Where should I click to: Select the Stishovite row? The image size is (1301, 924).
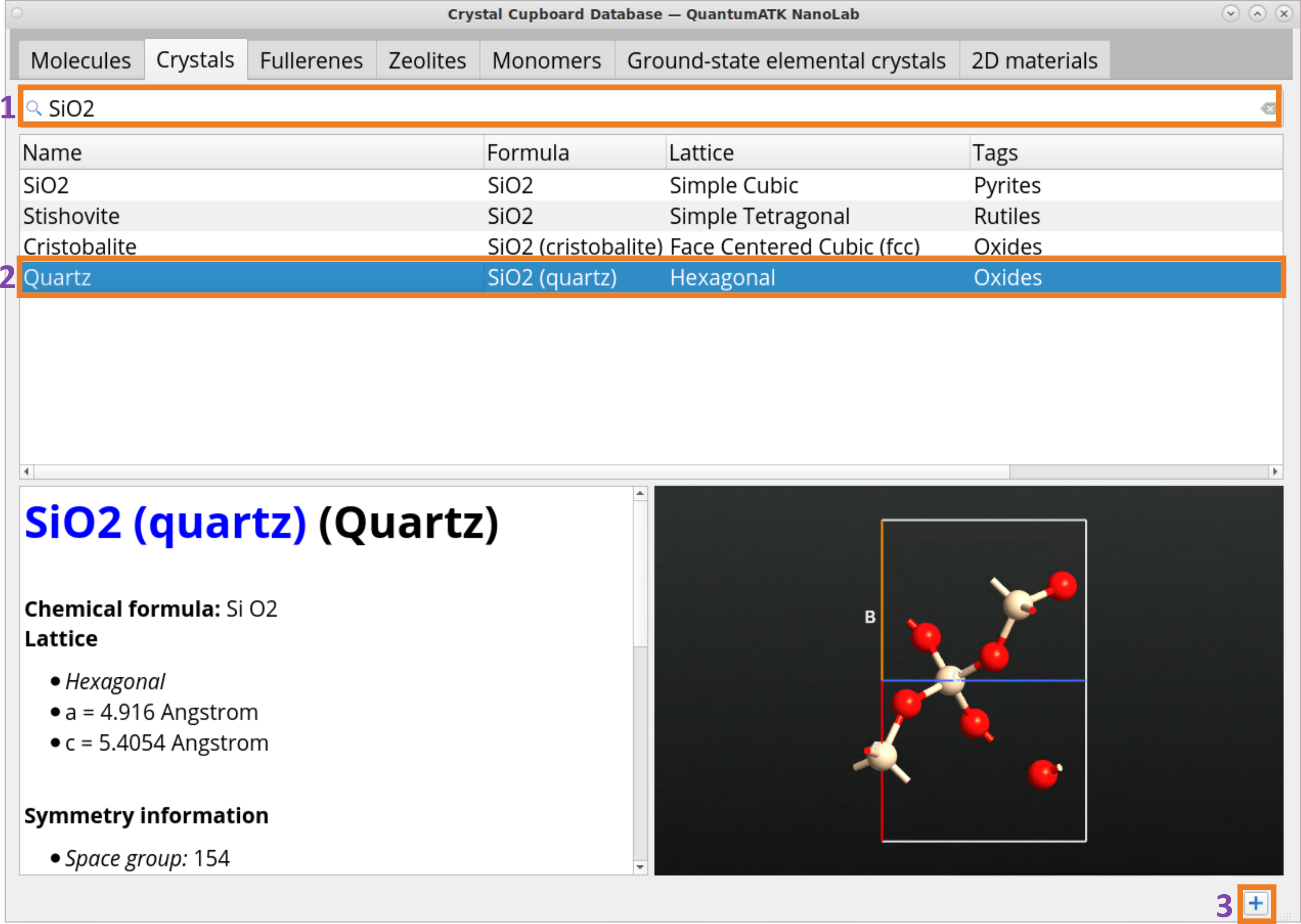tap(651, 216)
